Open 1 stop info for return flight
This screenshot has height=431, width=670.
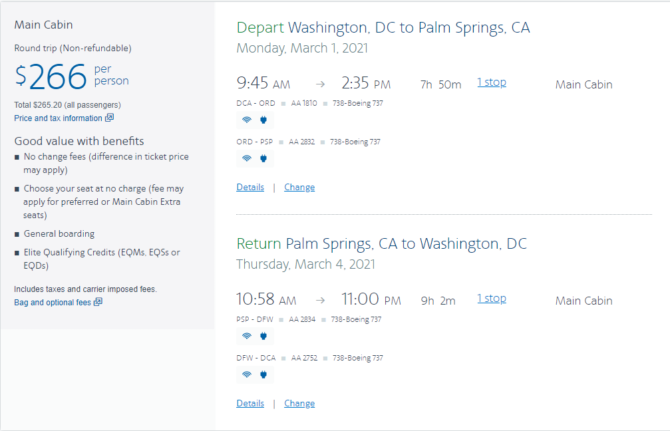coord(491,298)
